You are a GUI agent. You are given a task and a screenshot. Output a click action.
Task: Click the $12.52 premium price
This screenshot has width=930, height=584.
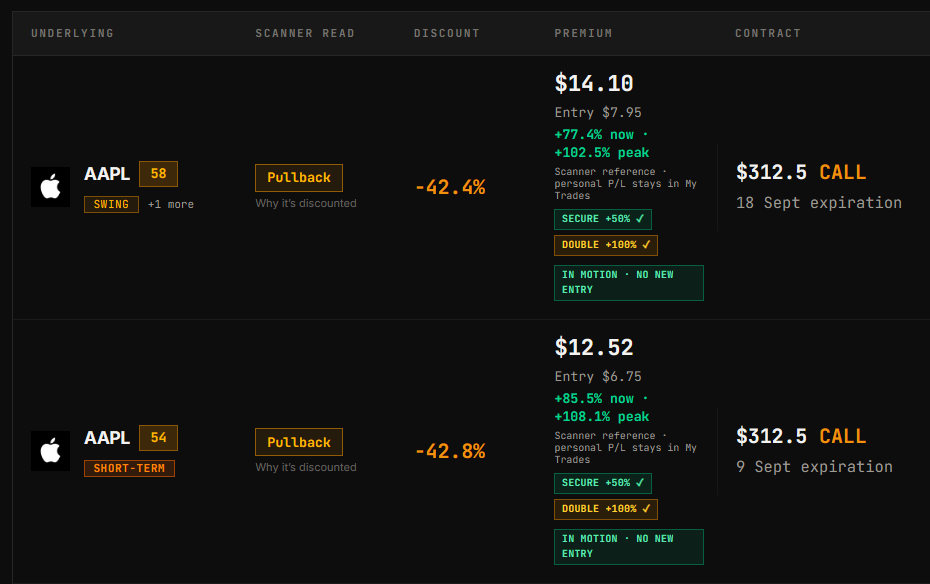594,347
